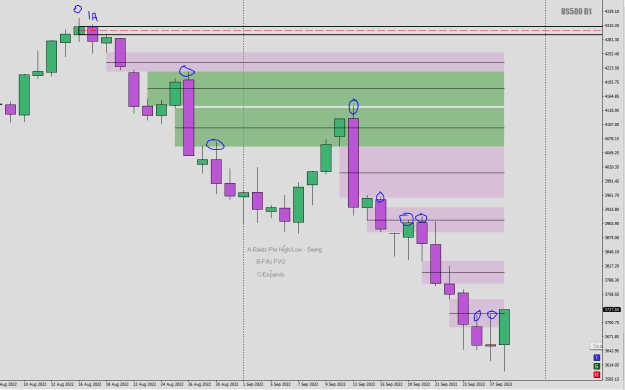Select the 'A-Raids Pre High/Low - Swing' text label

(284, 250)
